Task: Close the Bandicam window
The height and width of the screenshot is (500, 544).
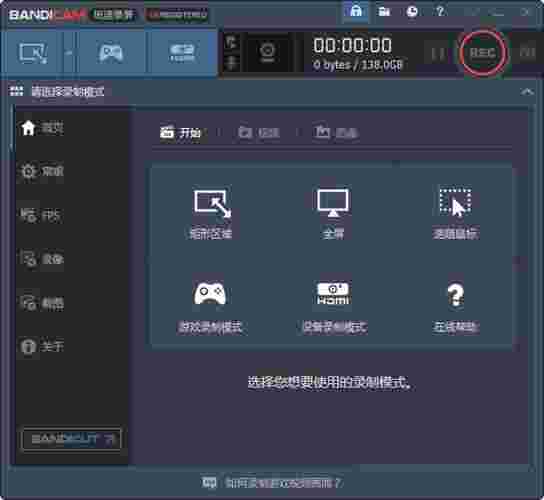Action: 526,12
